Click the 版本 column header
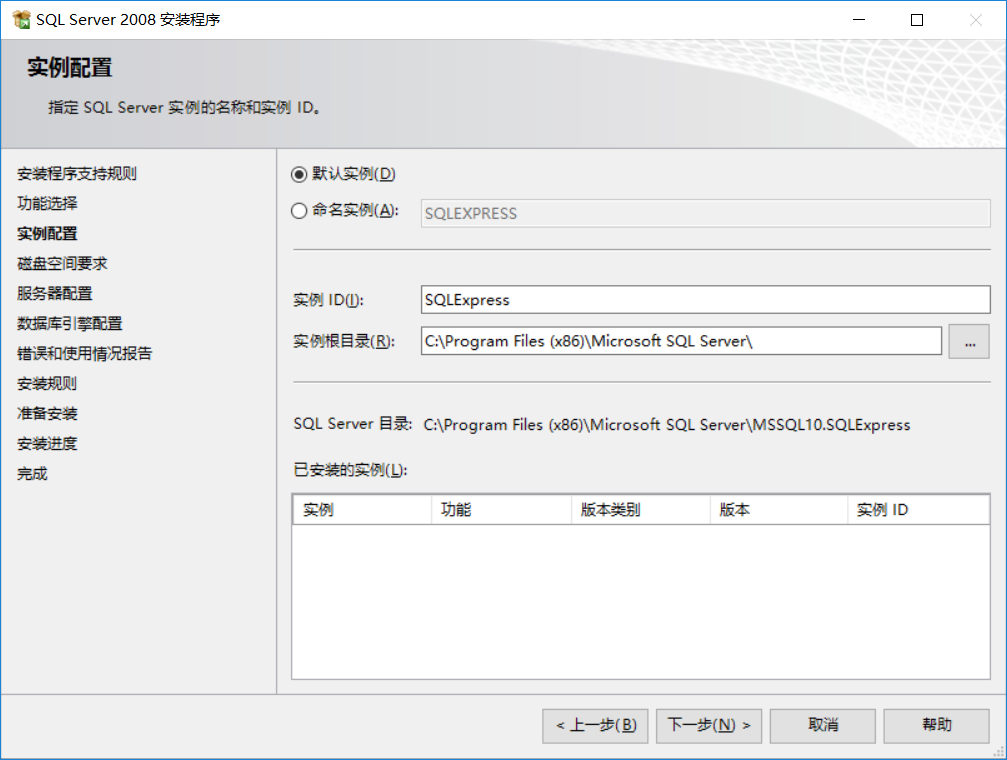Screen dimensions: 1007x760 778,510
